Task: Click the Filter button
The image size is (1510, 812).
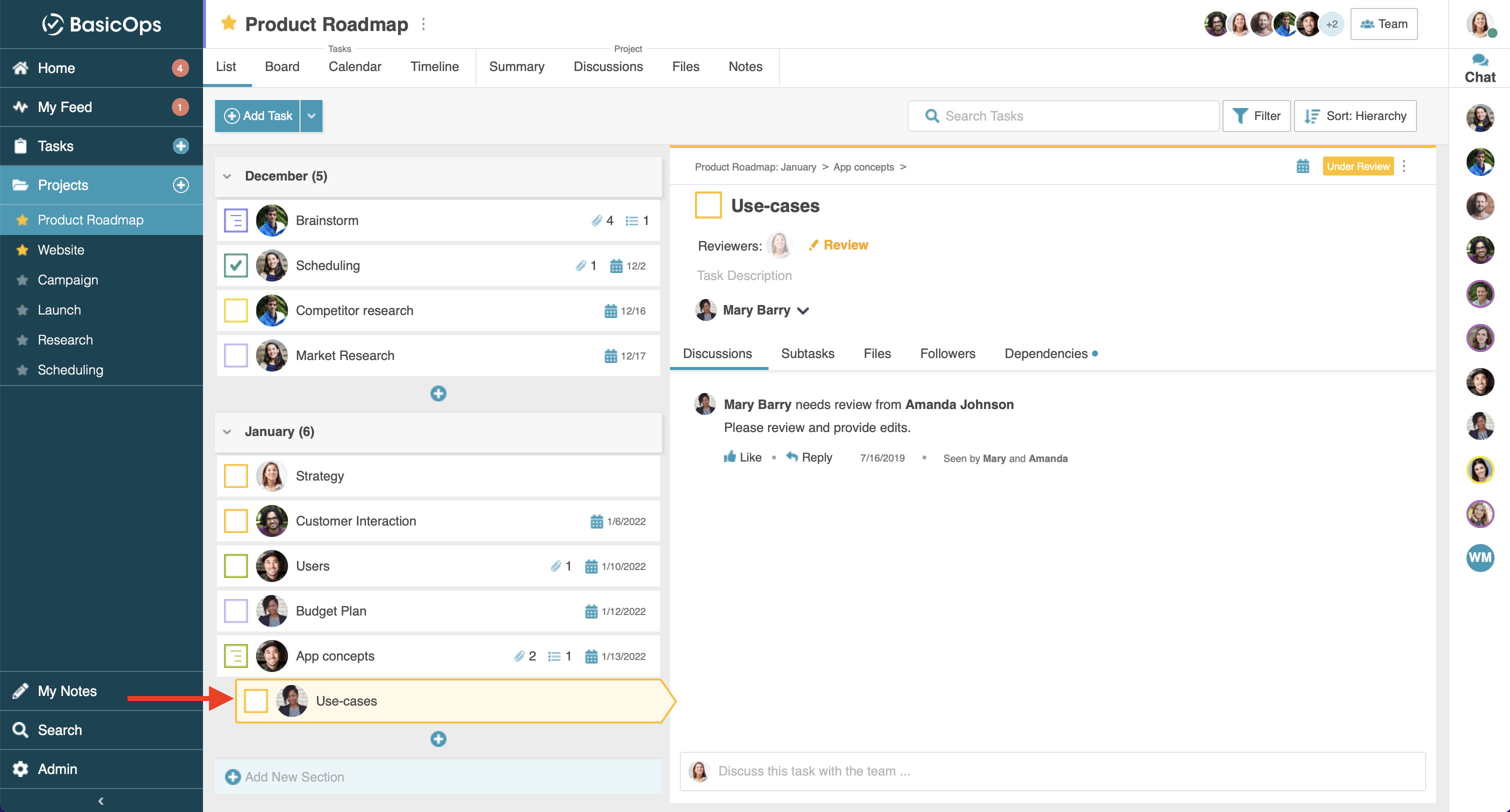Action: pyautogui.click(x=1256, y=116)
